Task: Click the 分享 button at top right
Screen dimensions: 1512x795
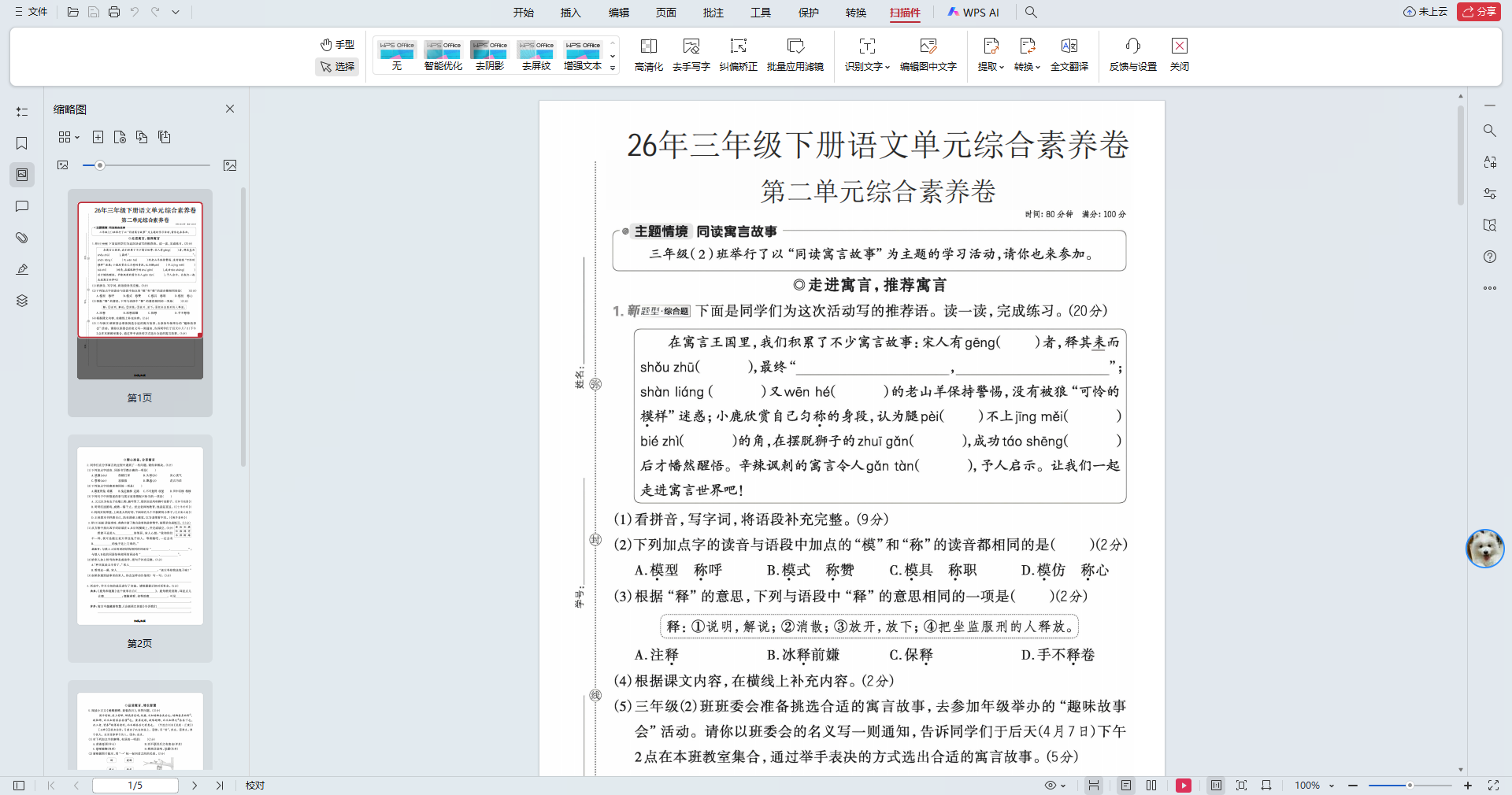Action: (x=1479, y=13)
